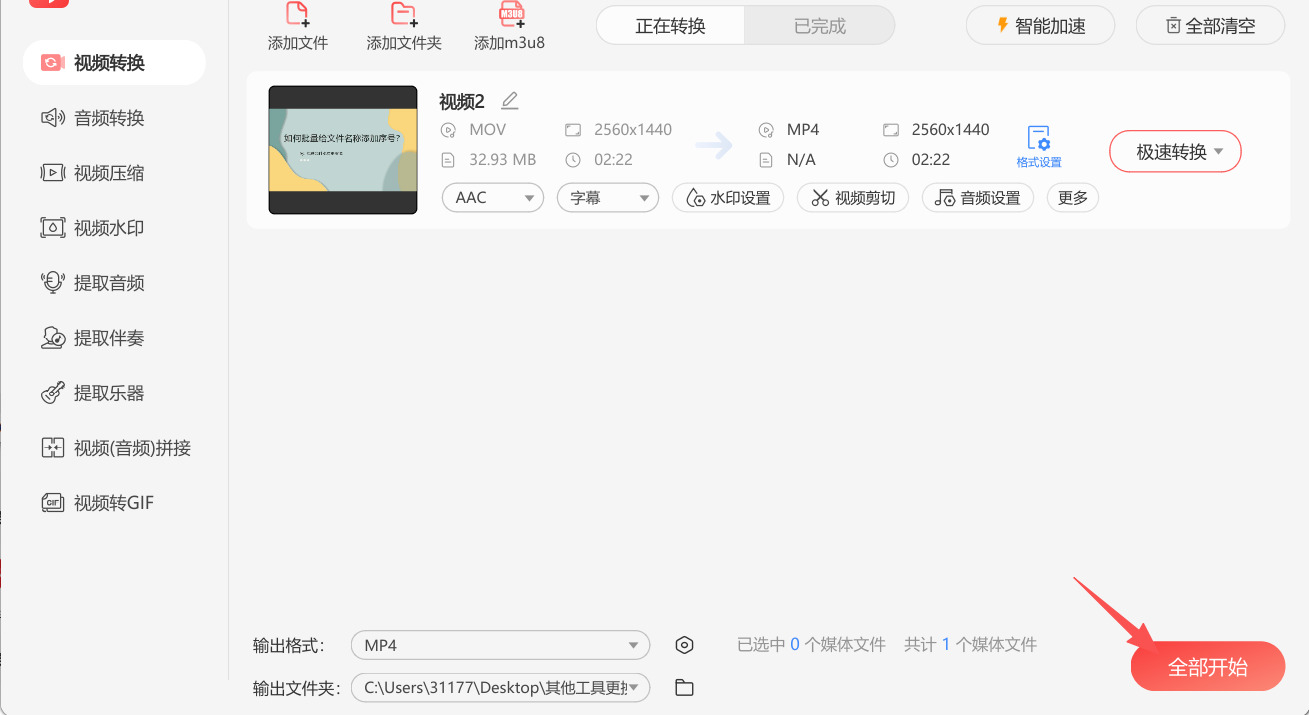The height and width of the screenshot is (715, 1309).
Task: Open the 视频水印 tool
Action: coord(114,227)
